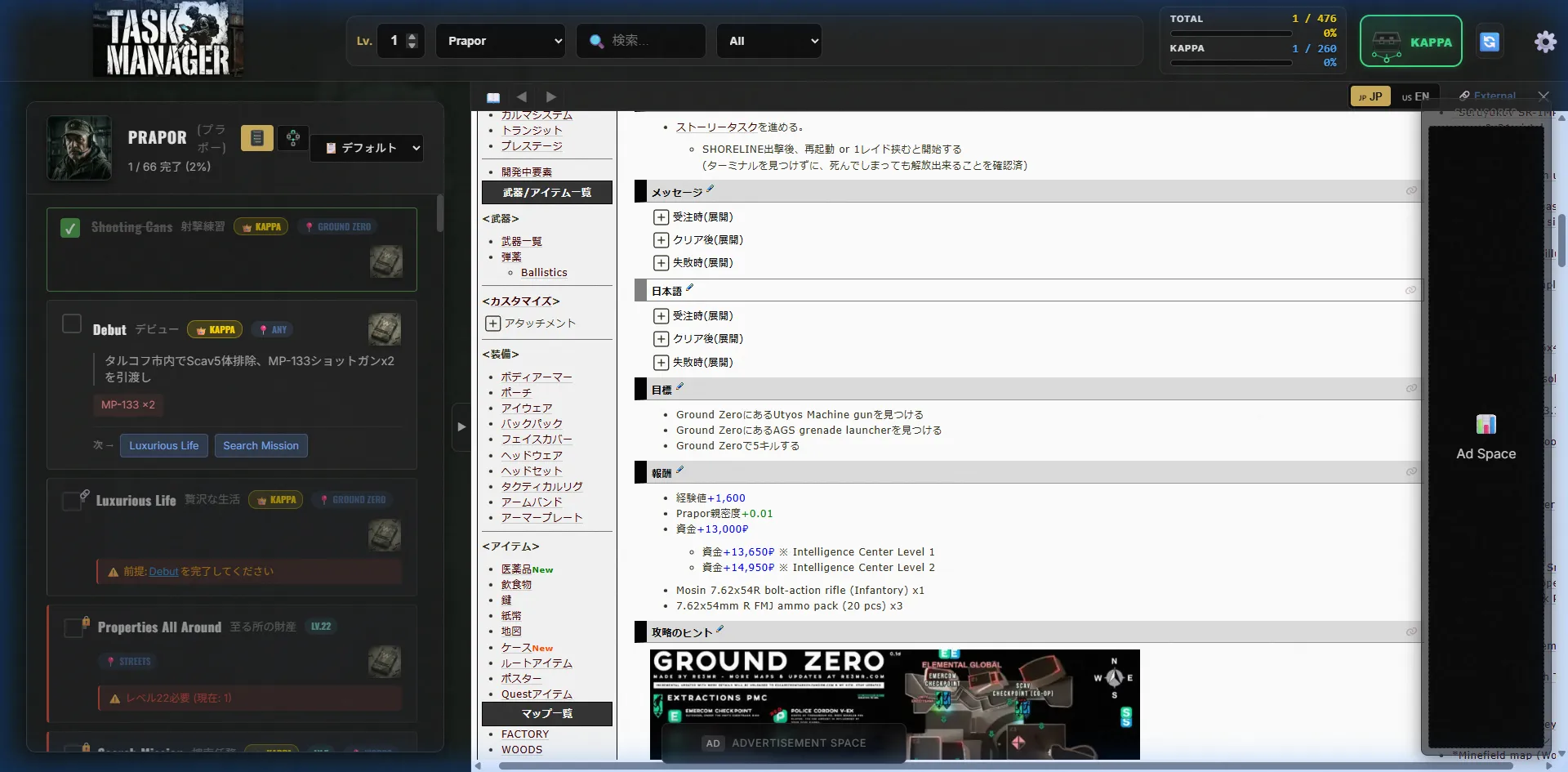The height and width of the screenshot is (772, 1568).
Task: Click the KAPPA progress bar
Action: click(1231, 63)
